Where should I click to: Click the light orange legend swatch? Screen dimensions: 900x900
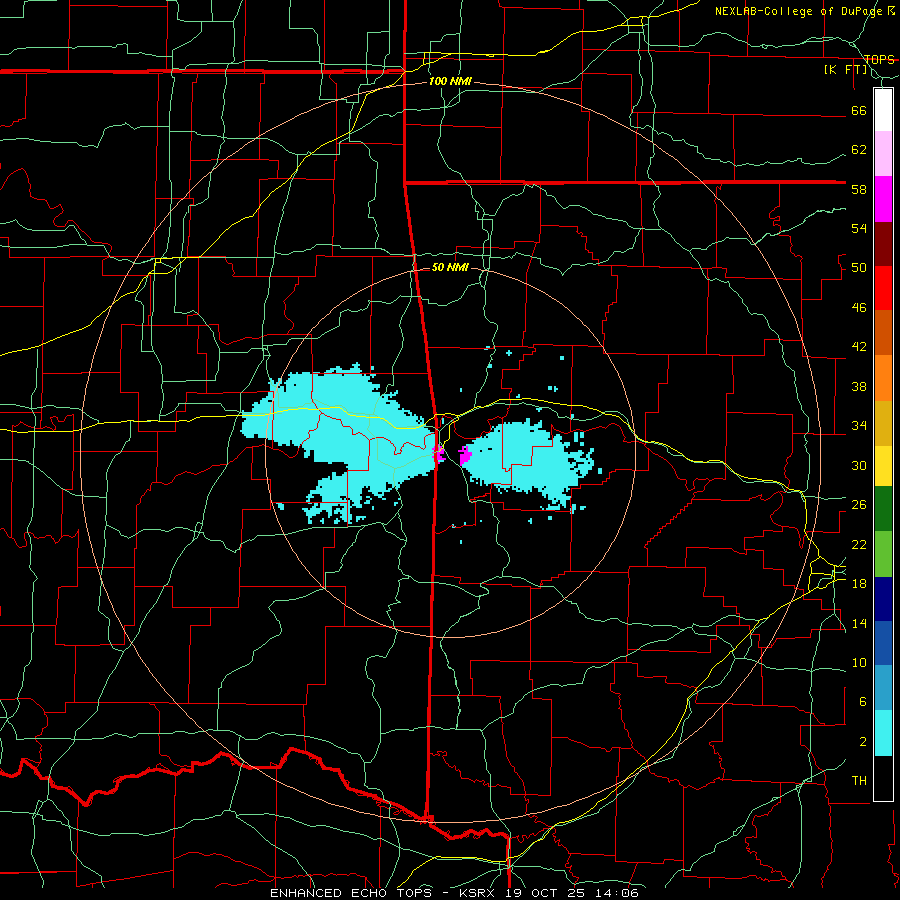point(883,378)
